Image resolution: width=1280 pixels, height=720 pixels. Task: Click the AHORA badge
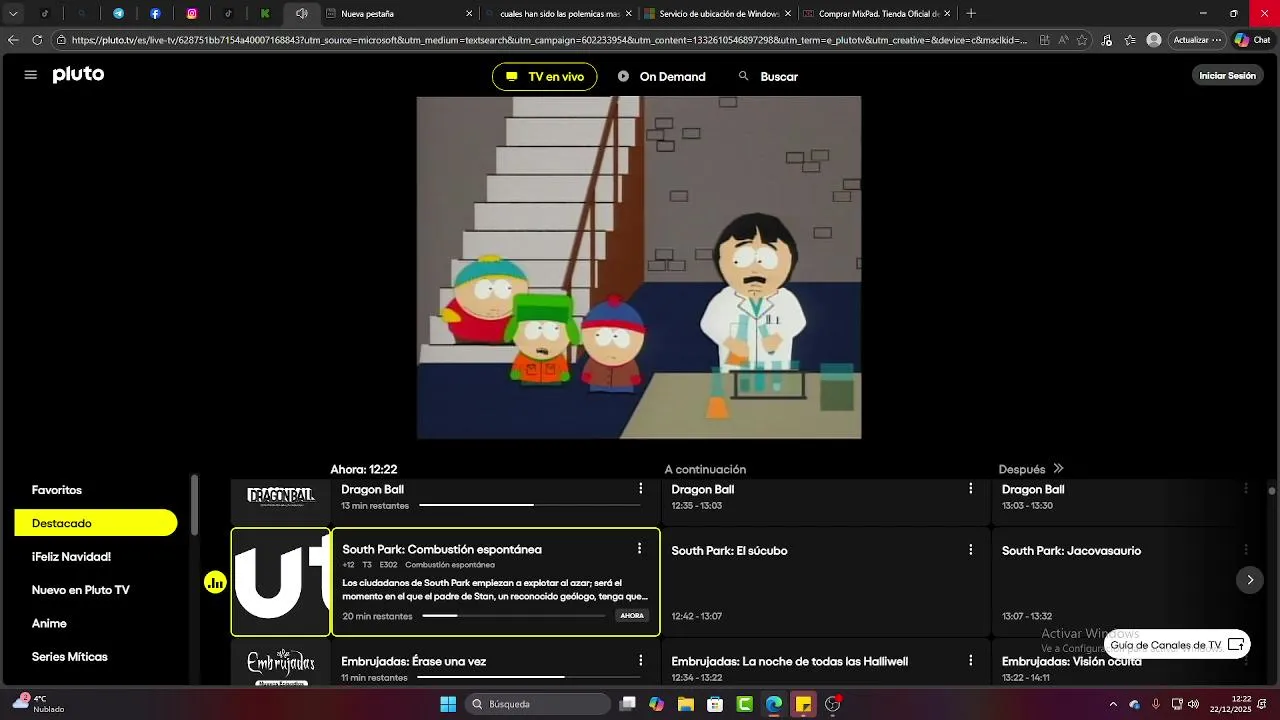632,616
